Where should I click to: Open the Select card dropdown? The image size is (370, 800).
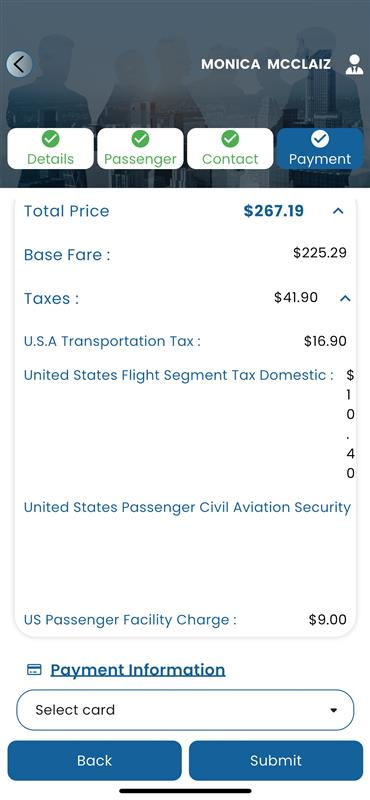pos(185,710)
